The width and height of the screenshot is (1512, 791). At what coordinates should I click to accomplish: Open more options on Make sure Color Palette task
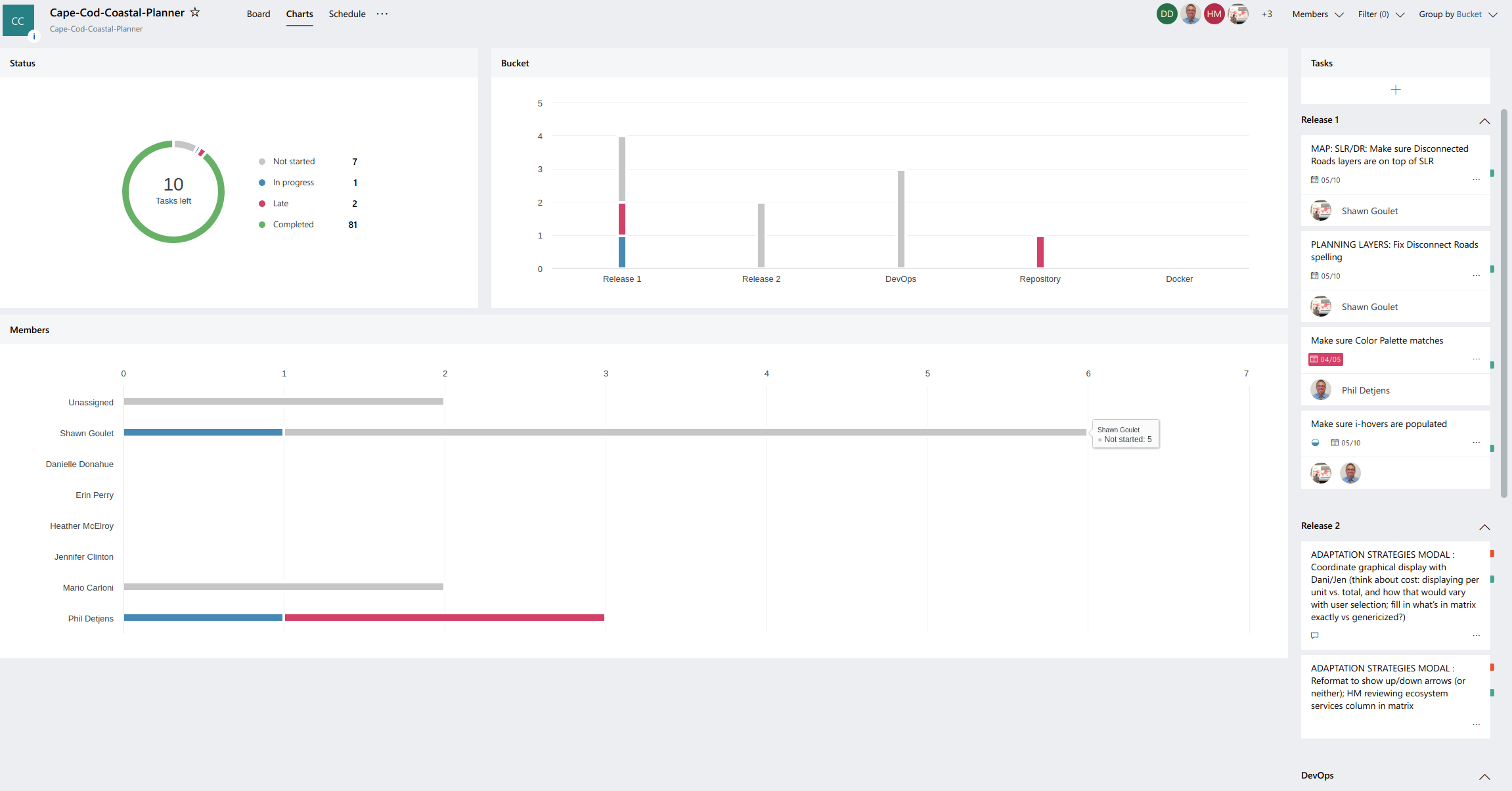(x=1476, y=359)
